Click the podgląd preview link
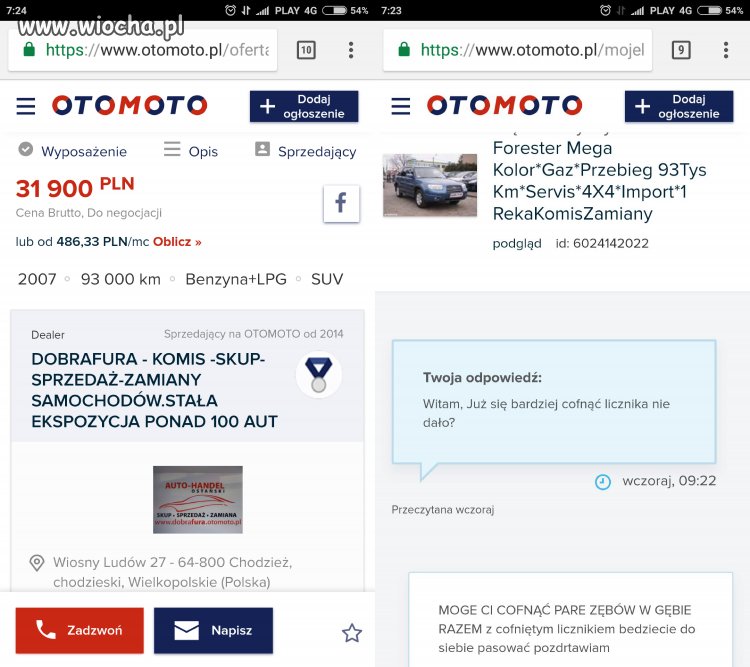 click(517, 243)
